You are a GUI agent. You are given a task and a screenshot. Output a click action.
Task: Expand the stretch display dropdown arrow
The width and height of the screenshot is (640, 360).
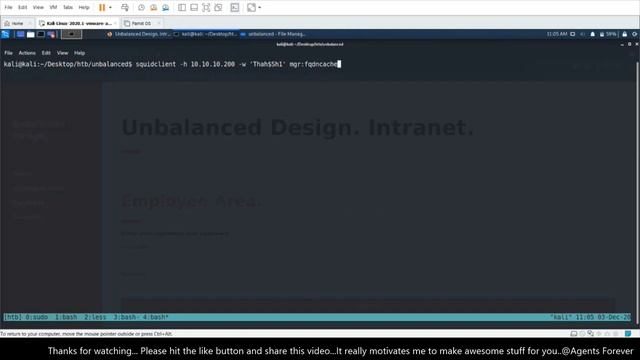click(x=260, y=7)
